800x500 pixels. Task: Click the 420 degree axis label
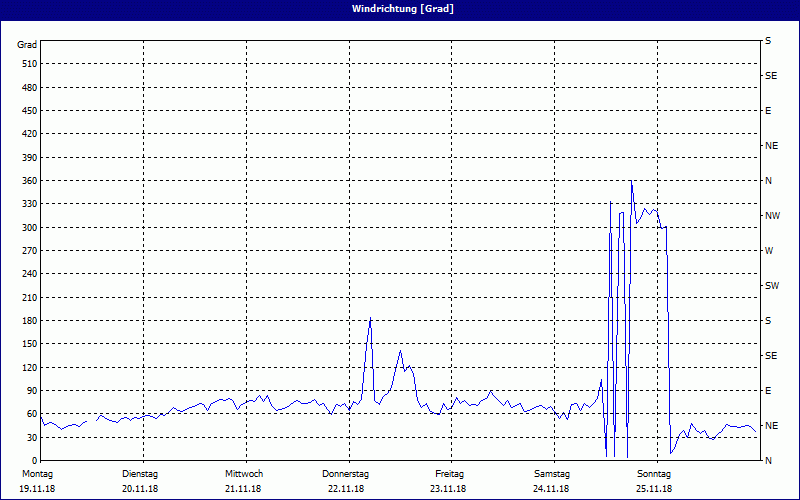click(30, 134)
